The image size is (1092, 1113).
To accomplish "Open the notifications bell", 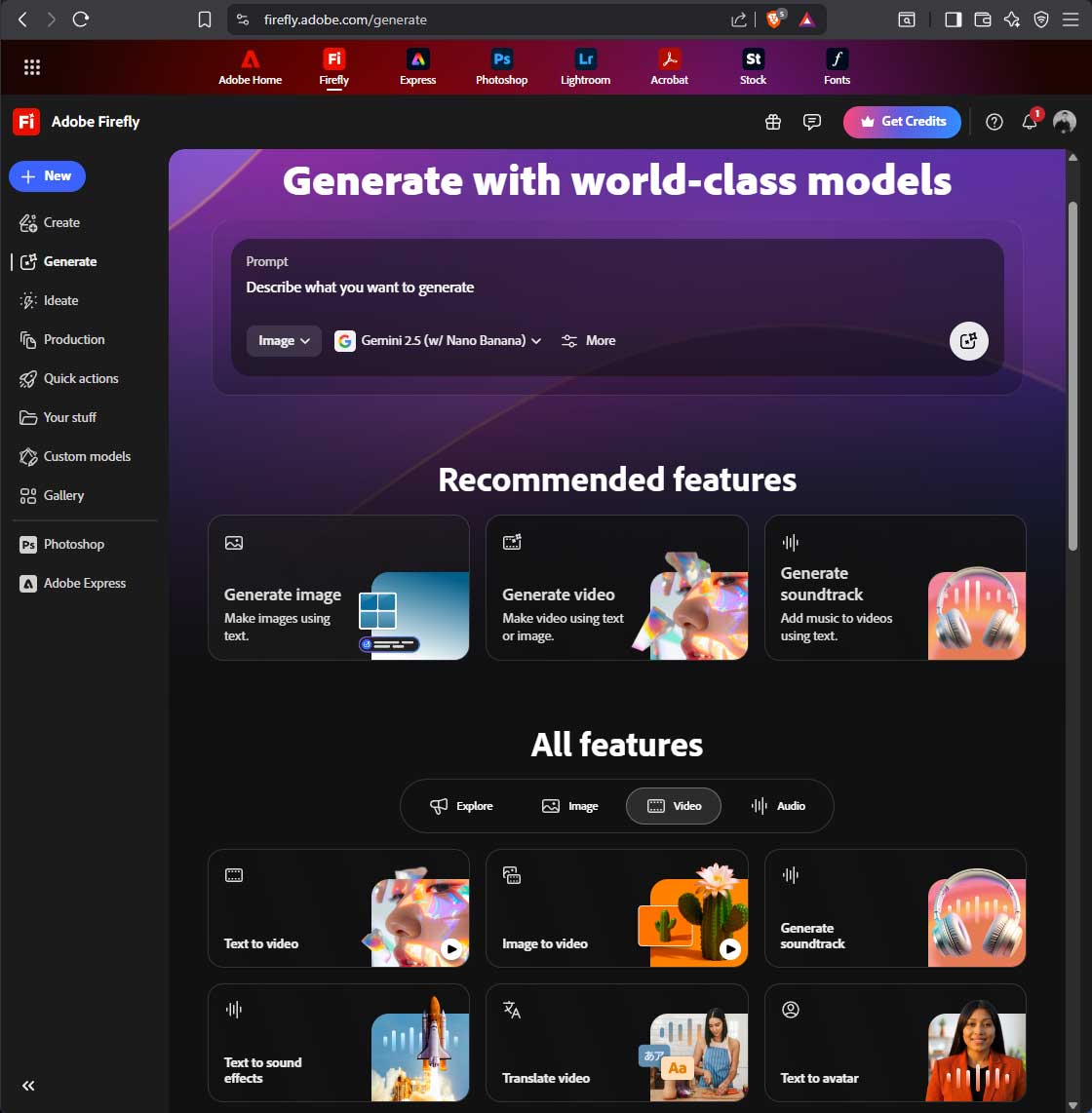I will click(x=1029, y=122).
